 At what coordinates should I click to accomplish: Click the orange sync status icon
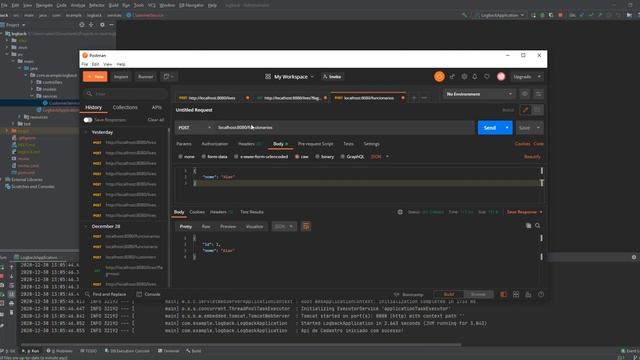(439, 77)
